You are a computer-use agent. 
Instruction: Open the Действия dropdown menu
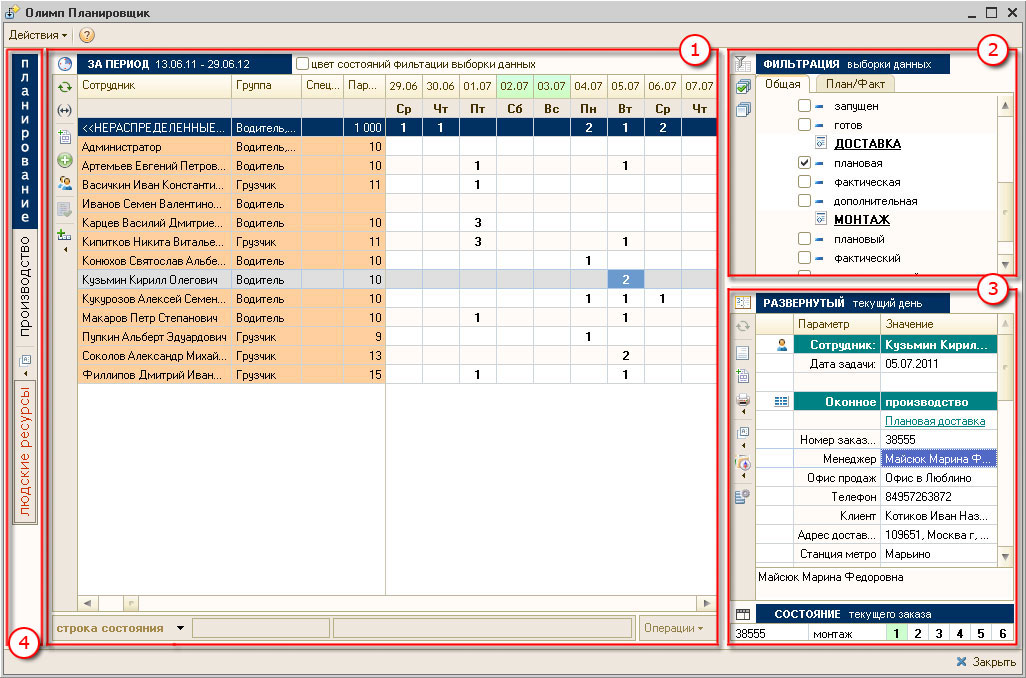coord(38,35)
